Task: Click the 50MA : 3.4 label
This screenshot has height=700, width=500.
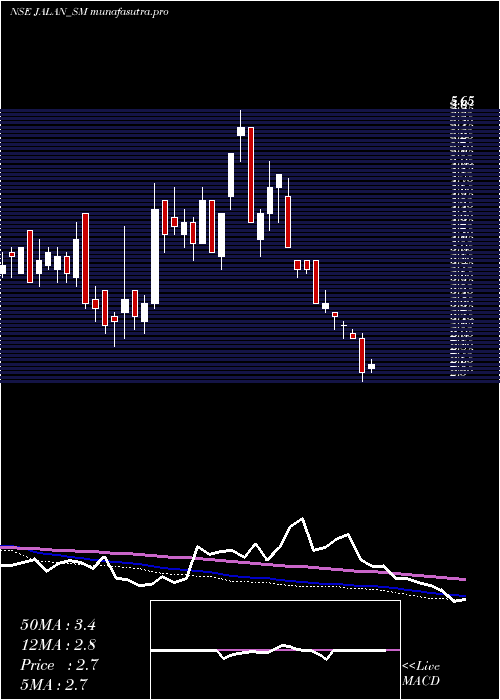Action: pyautogui.click(x=58, y=625)
